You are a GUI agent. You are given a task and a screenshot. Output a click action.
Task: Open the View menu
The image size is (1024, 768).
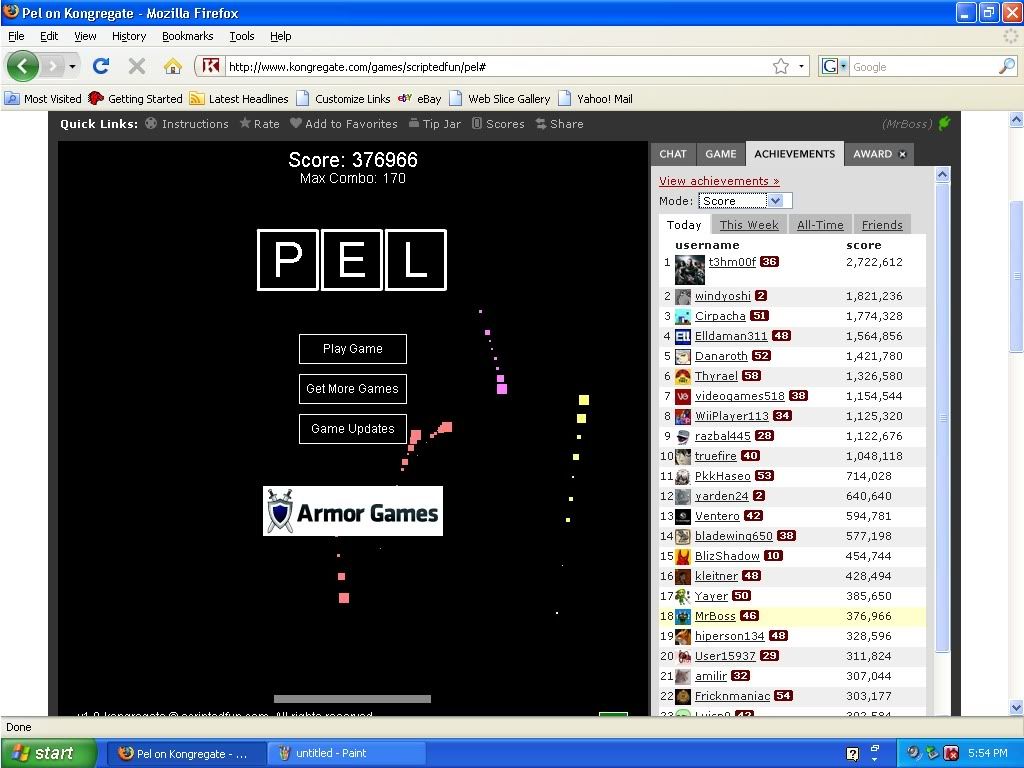coord(85,37)
